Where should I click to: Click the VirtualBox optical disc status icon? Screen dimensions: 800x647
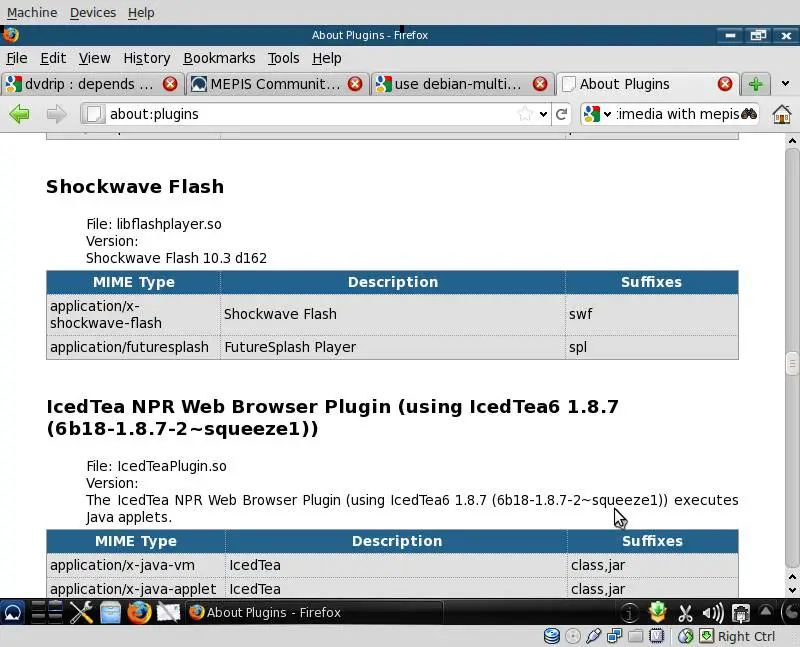coord(573,636)
